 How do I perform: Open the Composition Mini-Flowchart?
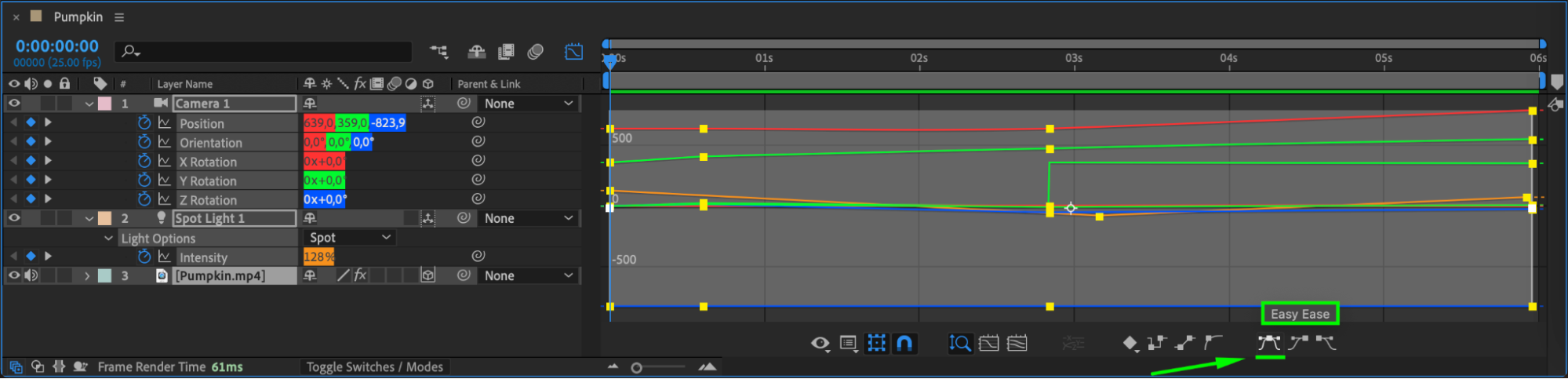click(x=439, y=52)
